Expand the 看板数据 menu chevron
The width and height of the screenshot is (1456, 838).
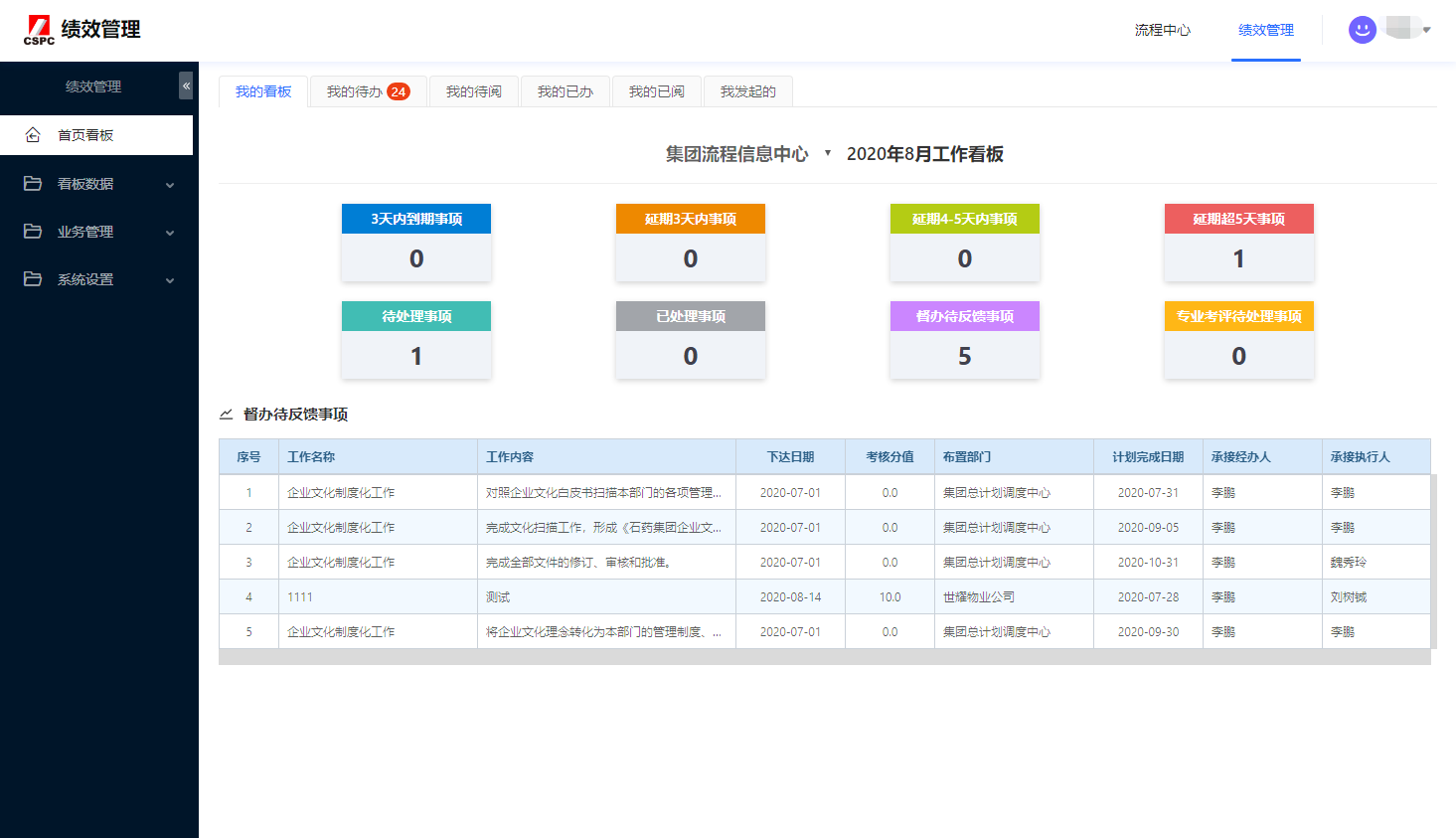point(170,185)
